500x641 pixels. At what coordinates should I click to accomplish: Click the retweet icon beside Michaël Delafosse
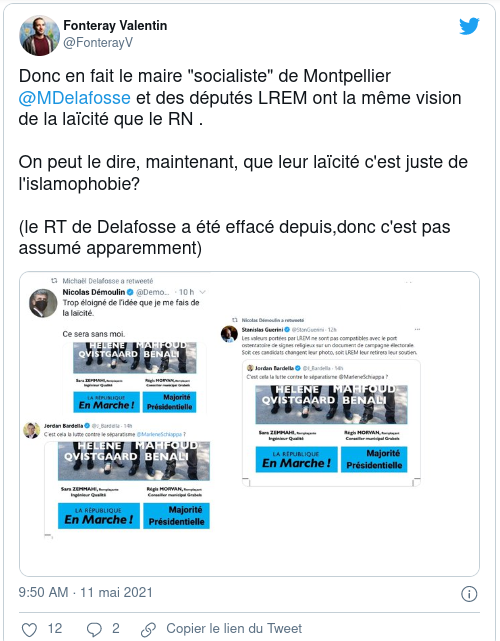[54, 281]
